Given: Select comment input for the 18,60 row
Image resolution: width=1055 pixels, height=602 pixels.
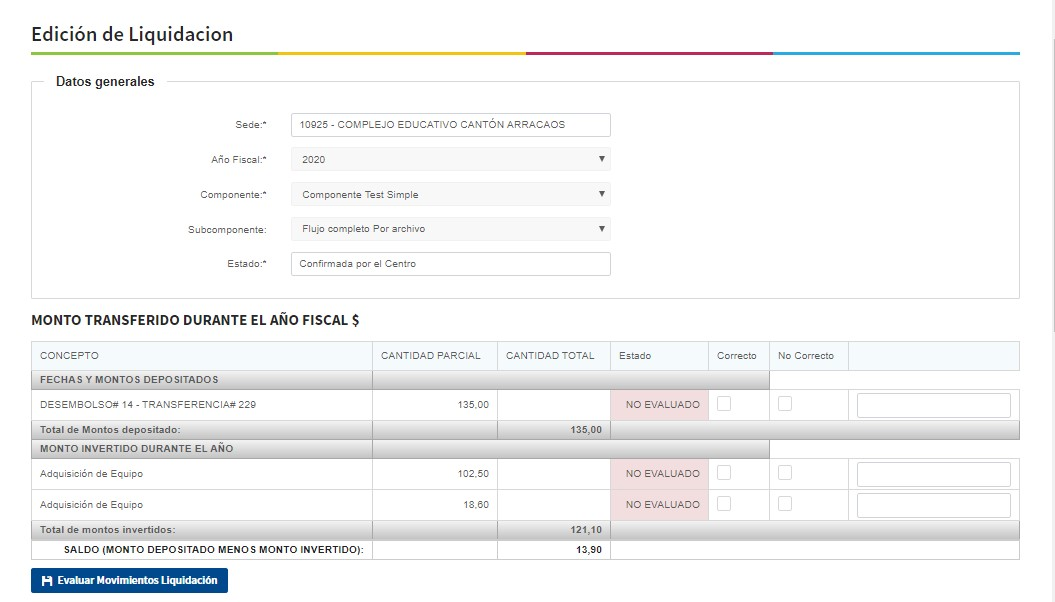Looking at the screenshot, I should [933, 505].
